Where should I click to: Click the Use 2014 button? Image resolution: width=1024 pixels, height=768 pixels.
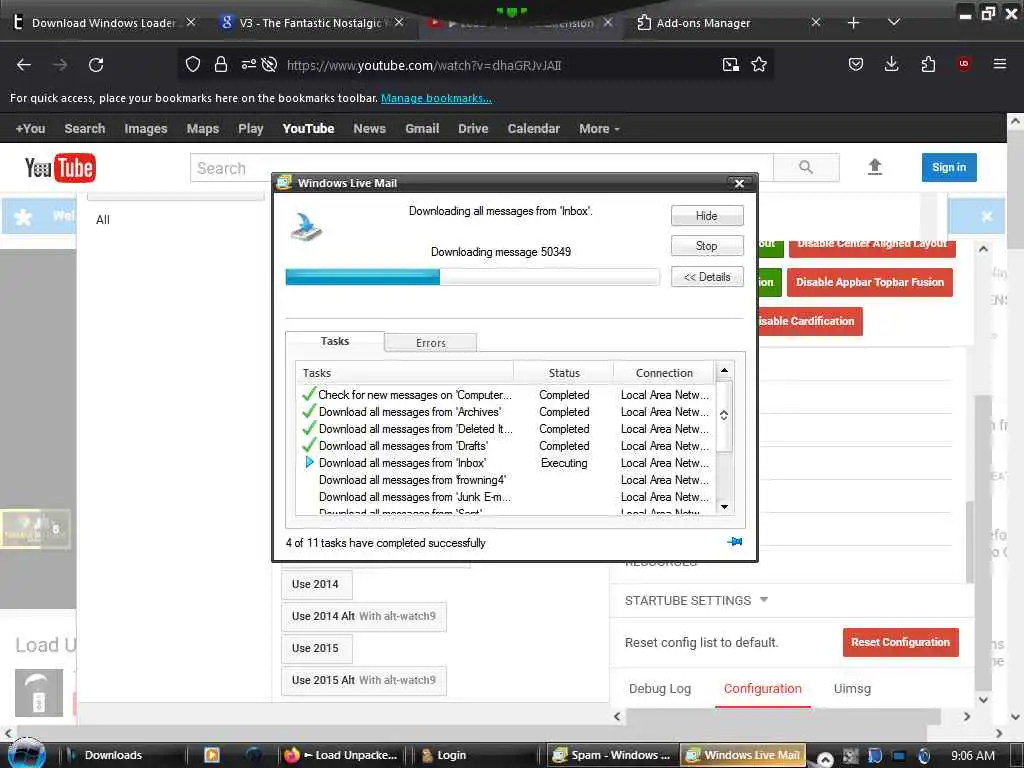point(316,584)
